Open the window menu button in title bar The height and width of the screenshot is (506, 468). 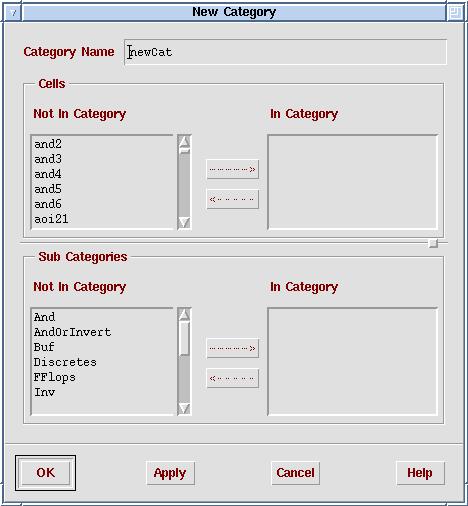[x=13, y=13]
